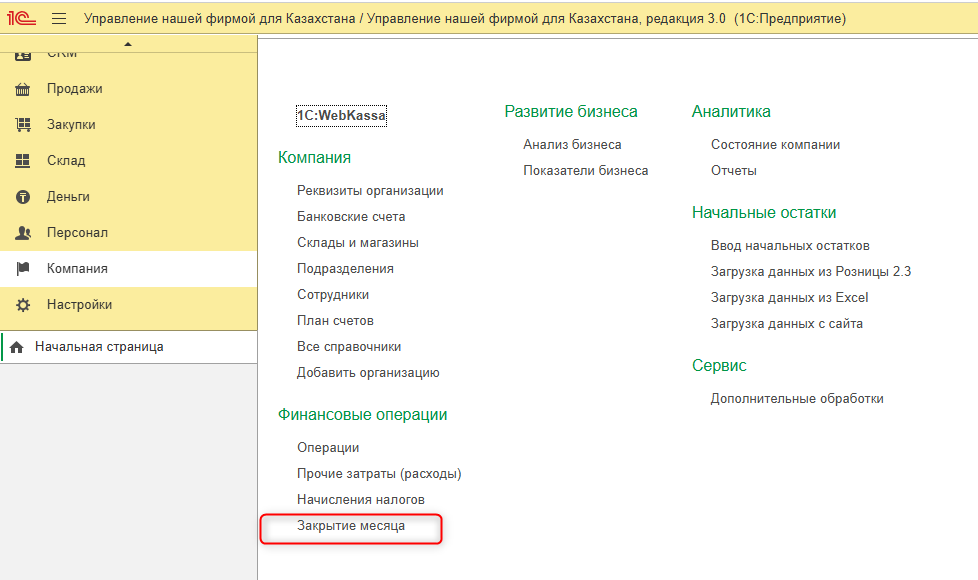Click the Начальная страница home icon
978x580 pixels.
pos(17,347)
